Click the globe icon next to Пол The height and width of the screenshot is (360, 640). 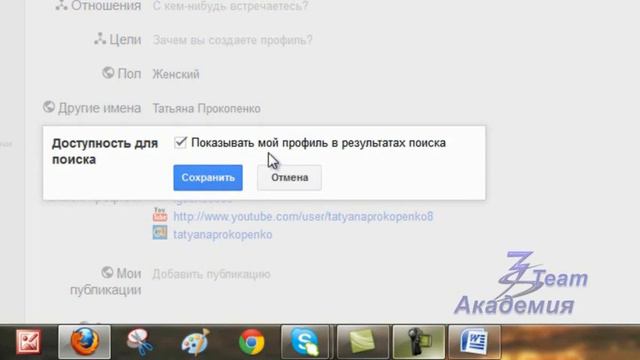pos(108,73)
